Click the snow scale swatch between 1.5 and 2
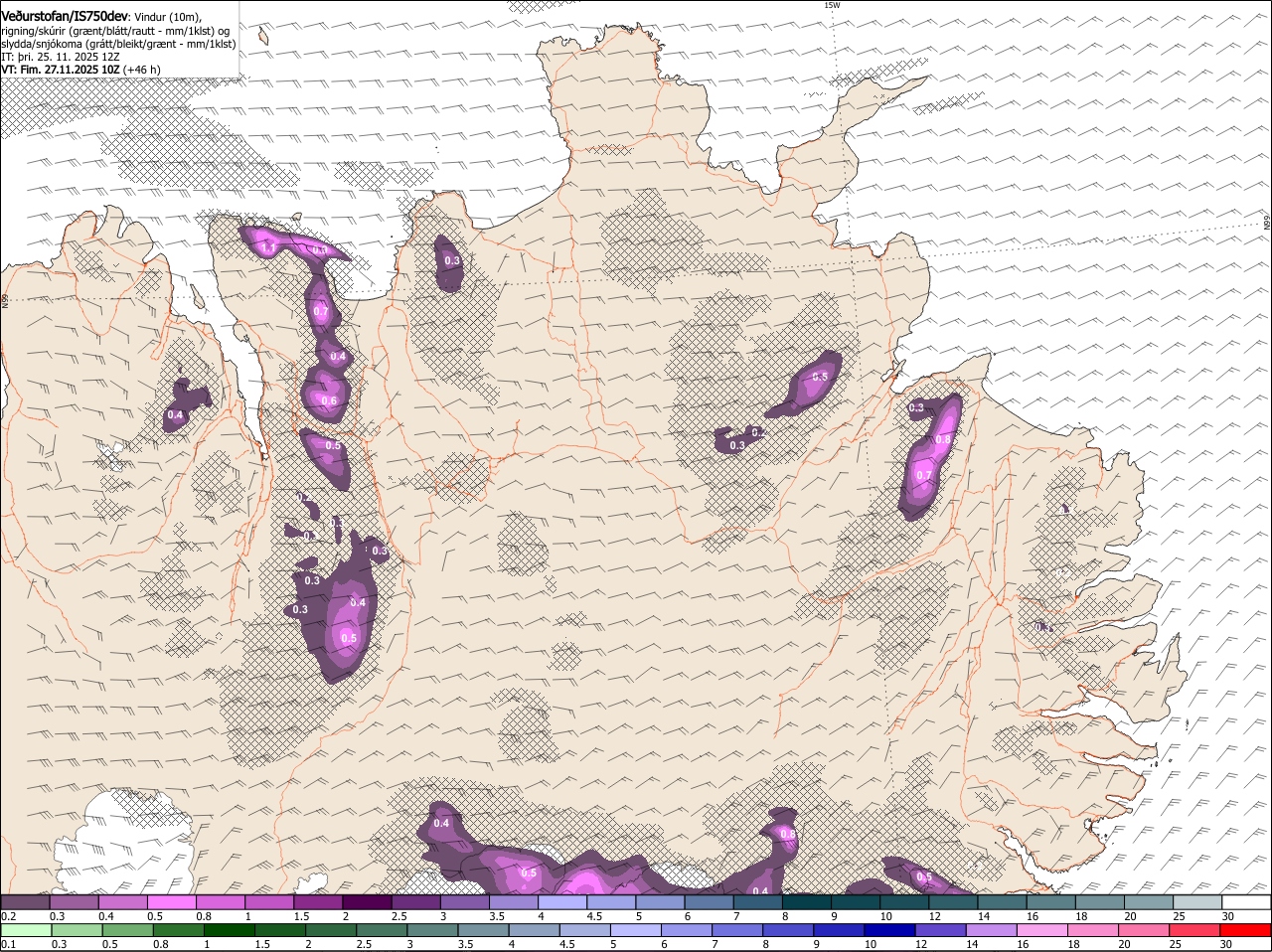Screen dimensions: 1272x952 318,902
